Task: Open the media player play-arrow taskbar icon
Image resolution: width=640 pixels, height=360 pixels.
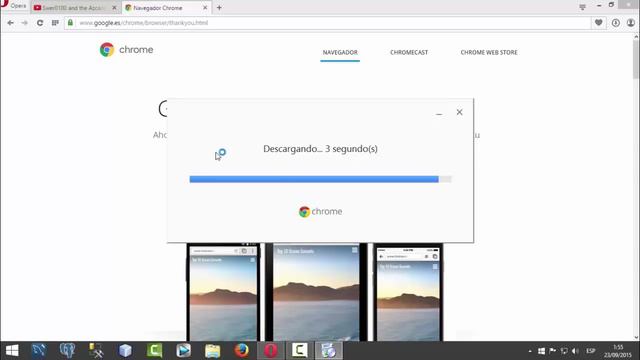Action: pyautogui.click(x=184, y=351)
